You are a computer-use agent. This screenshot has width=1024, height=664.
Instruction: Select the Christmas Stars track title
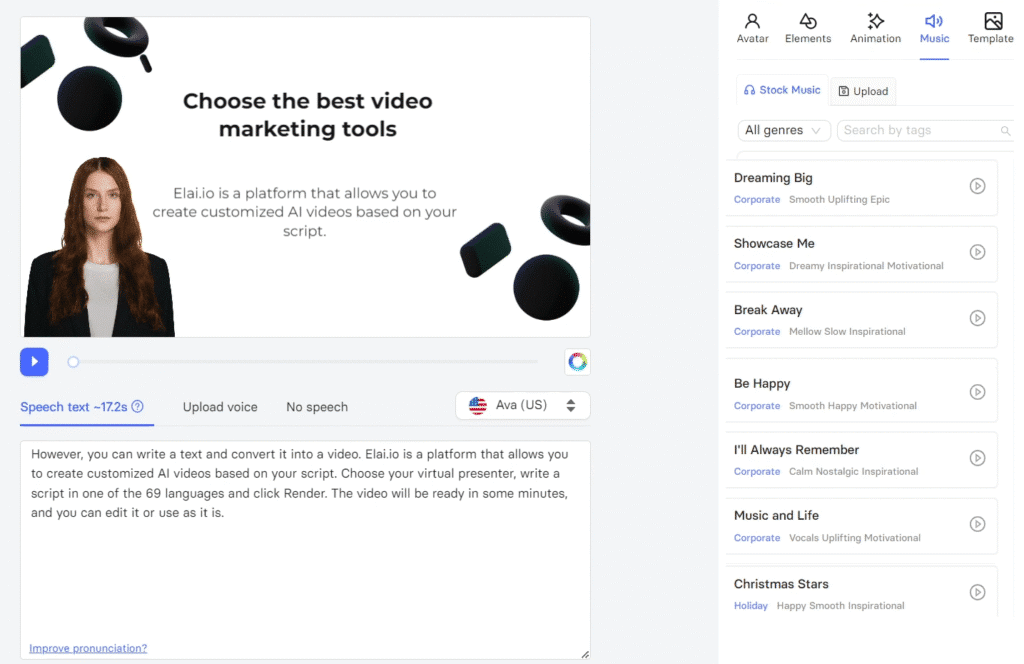[x=781, y=584]
